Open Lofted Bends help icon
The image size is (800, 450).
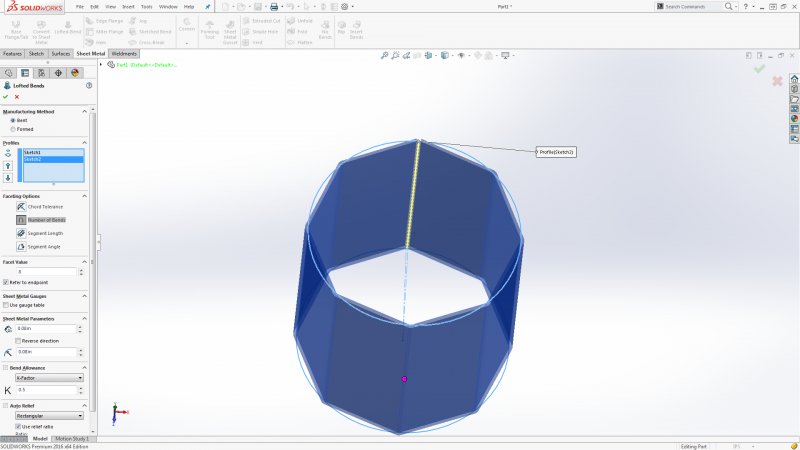point(89,85)
